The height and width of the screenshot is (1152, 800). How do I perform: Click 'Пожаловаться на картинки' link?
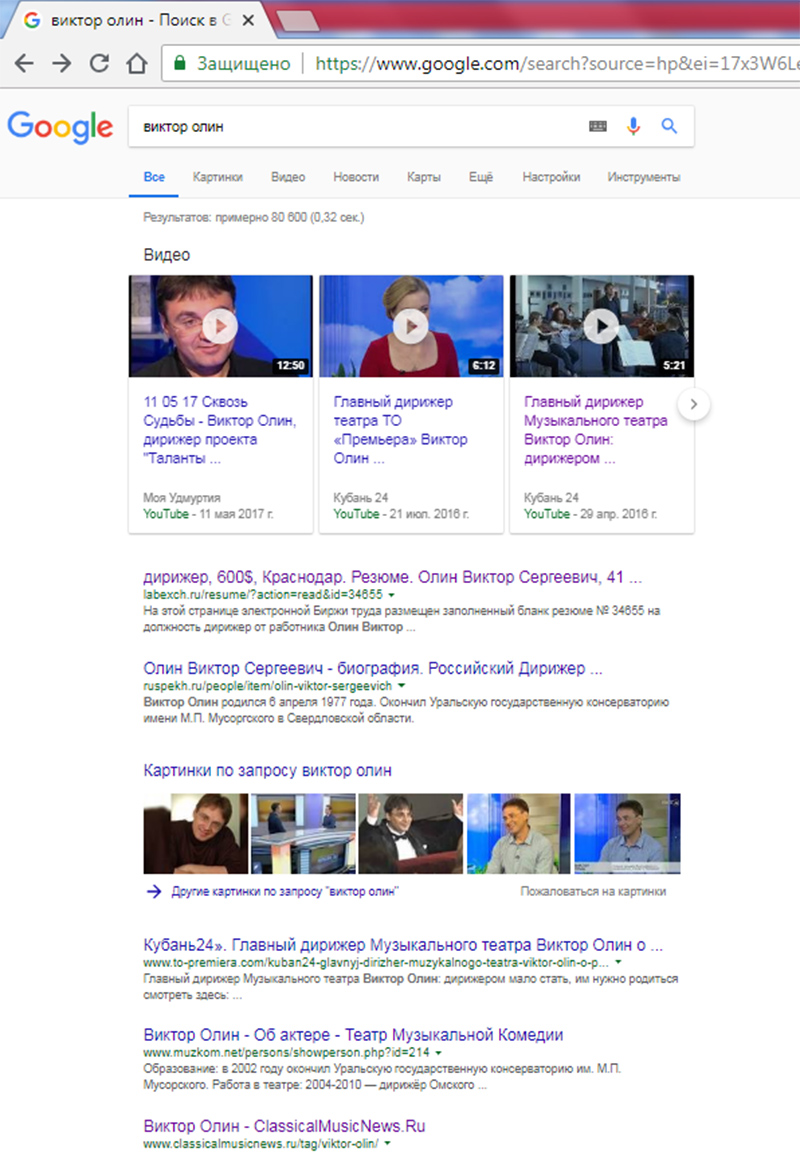pyautogui.click(x=594, y=892)
